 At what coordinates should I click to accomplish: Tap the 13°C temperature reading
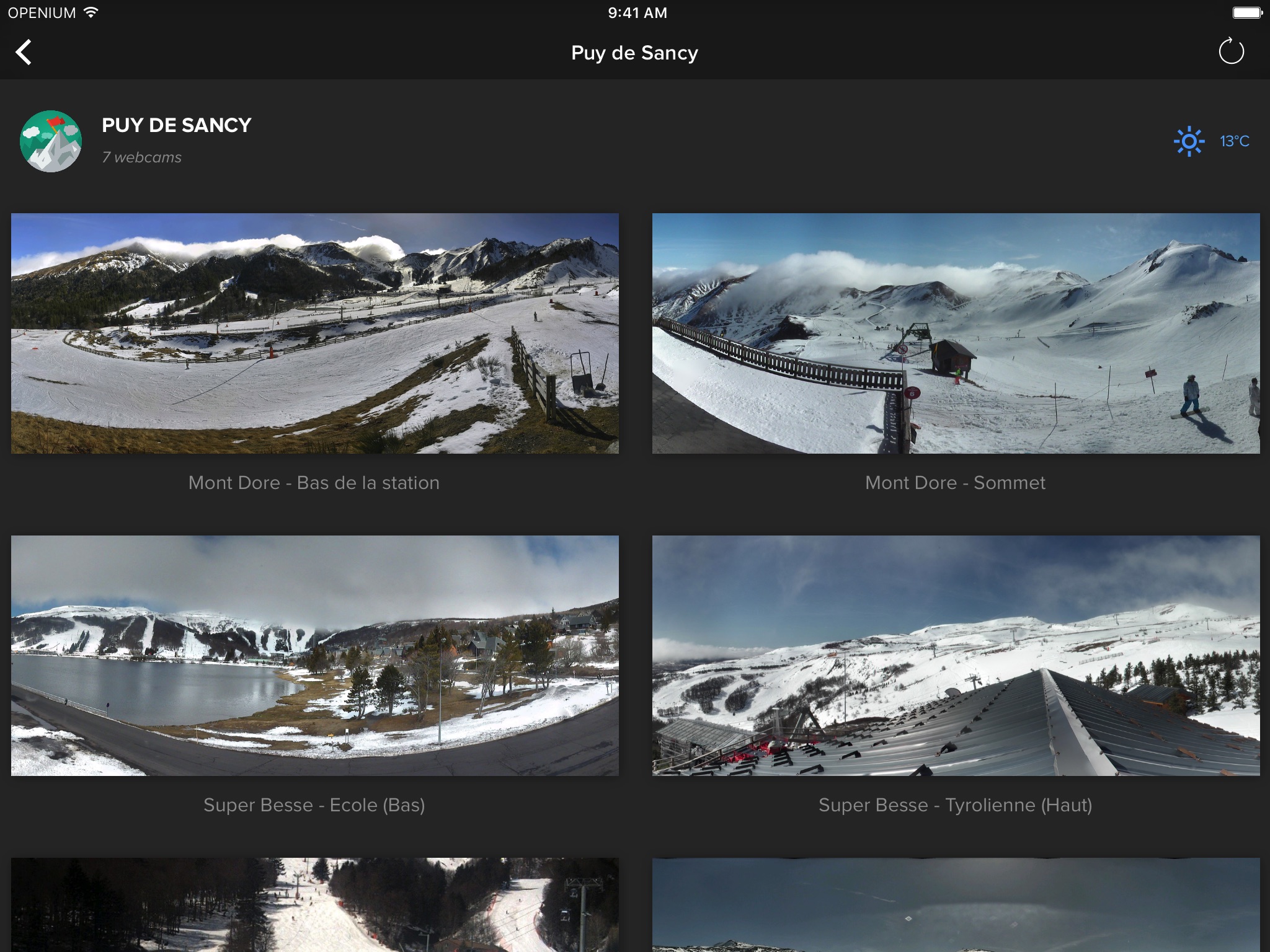point(1235,141)
